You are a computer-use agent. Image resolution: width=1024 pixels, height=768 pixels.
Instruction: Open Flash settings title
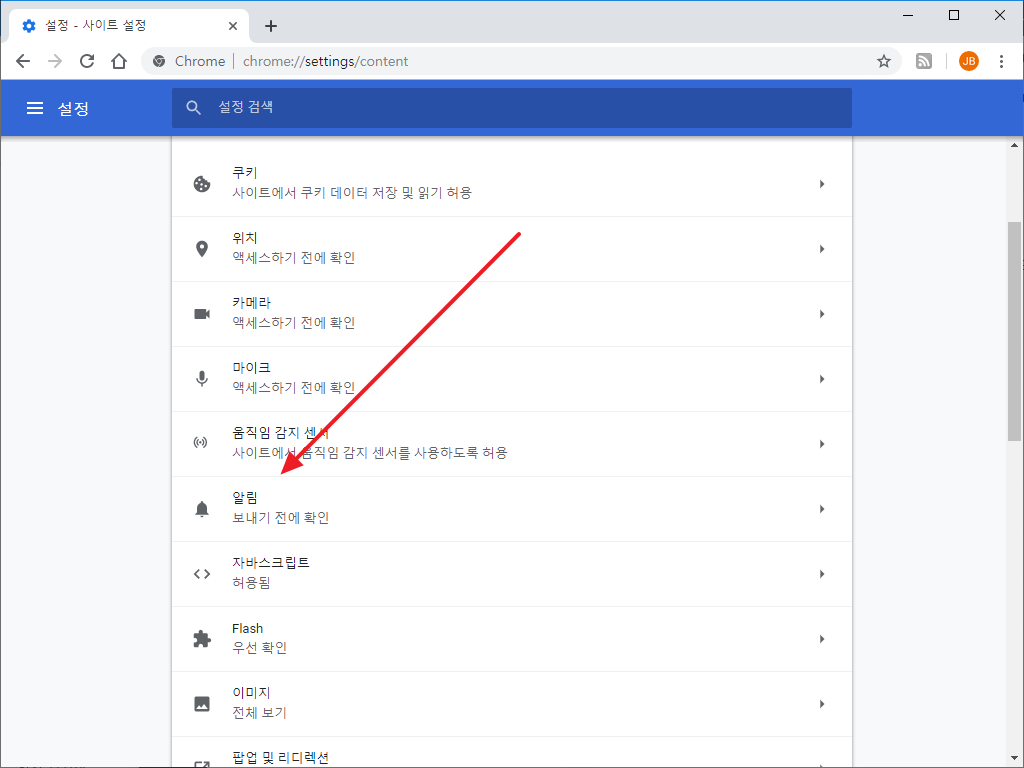click(248, 628)
